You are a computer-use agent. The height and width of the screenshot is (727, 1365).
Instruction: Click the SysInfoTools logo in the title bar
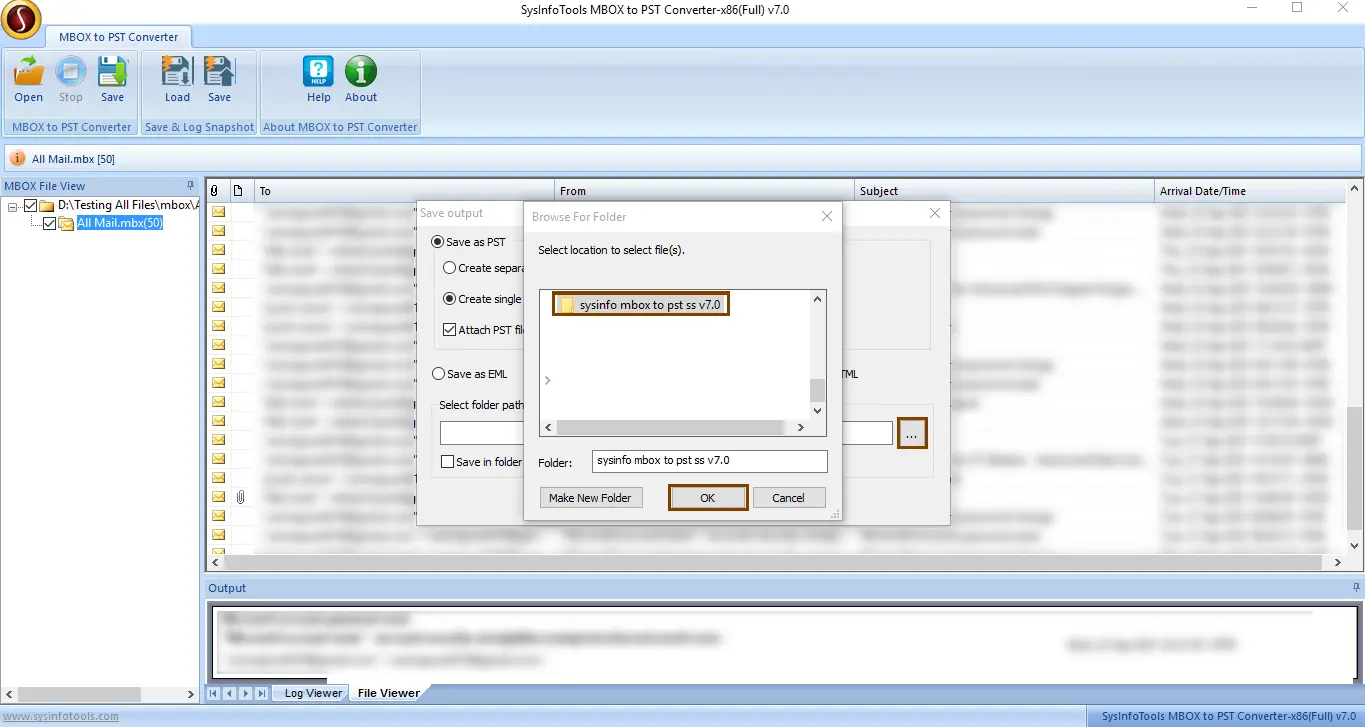click(20, 19)
